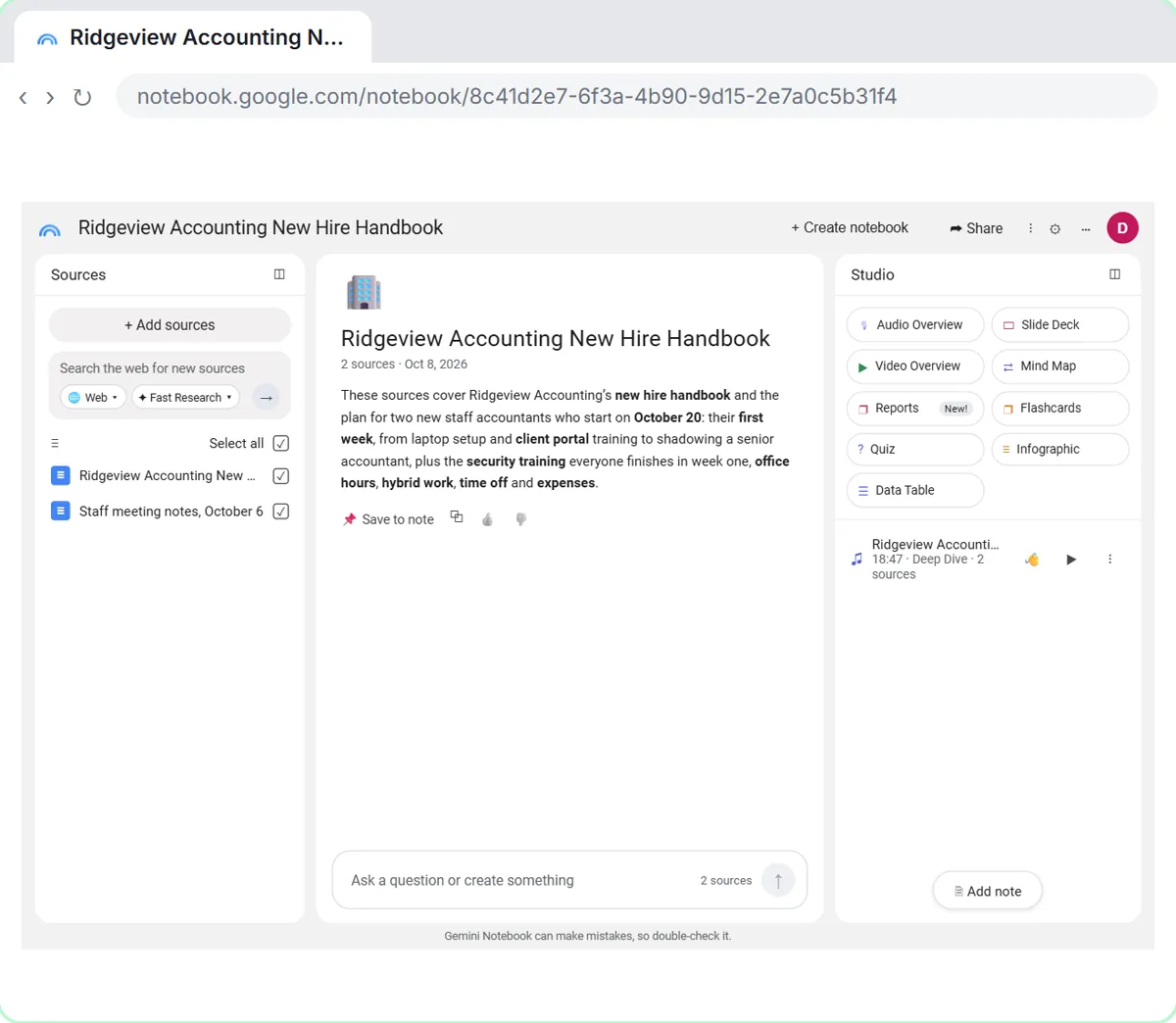Generate Flashcards from the sources
This screenshot has width=1176, height=1023.
[x=1060, y=409]
